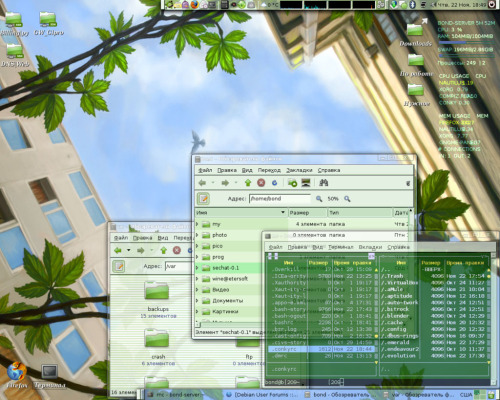Select /.blender row in terminal right panel
Viewport: 500px width, 400px height.
pyautogui.click(x=434, y=316)
